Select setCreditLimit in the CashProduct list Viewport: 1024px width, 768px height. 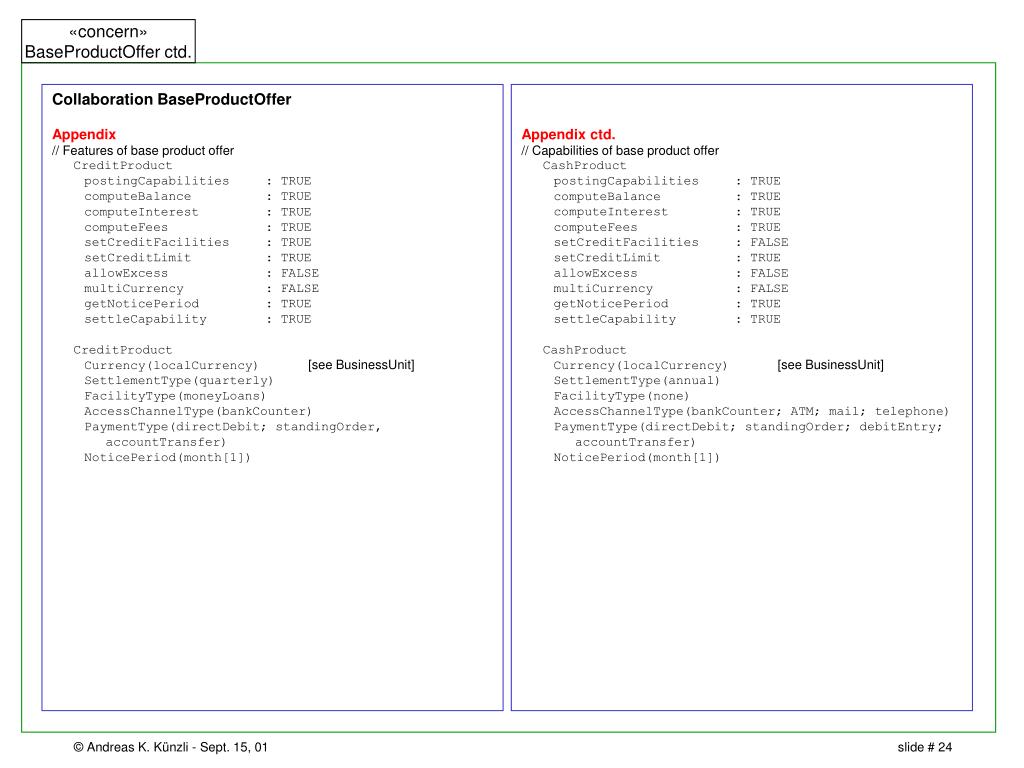tap(607, 258)
